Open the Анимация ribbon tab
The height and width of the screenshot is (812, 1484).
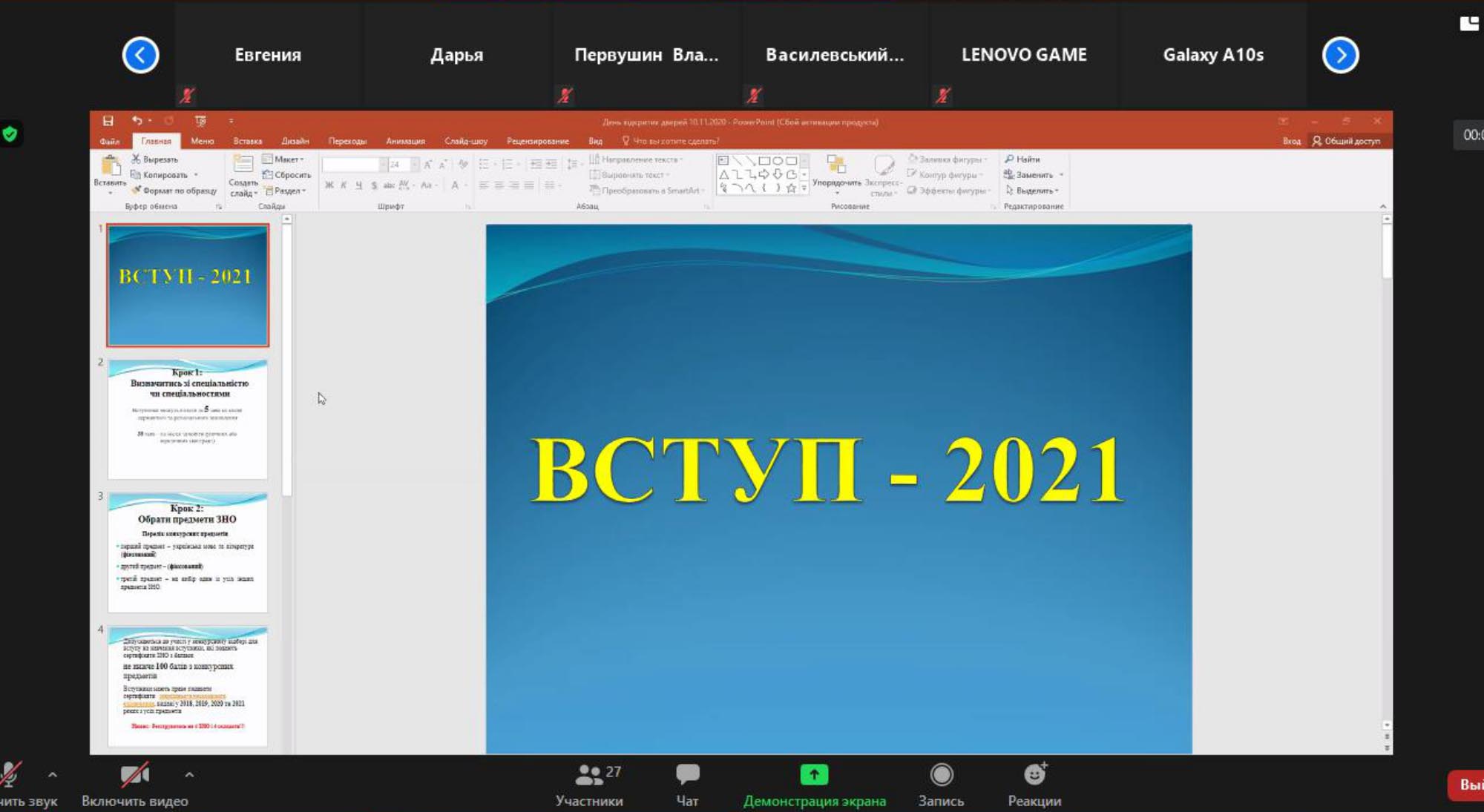click(x=405, y=141)
